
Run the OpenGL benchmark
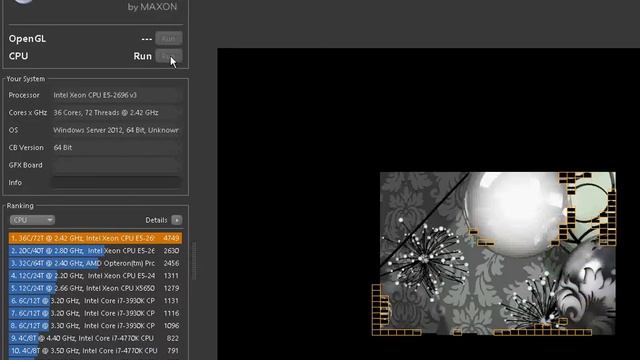point(169,38)
